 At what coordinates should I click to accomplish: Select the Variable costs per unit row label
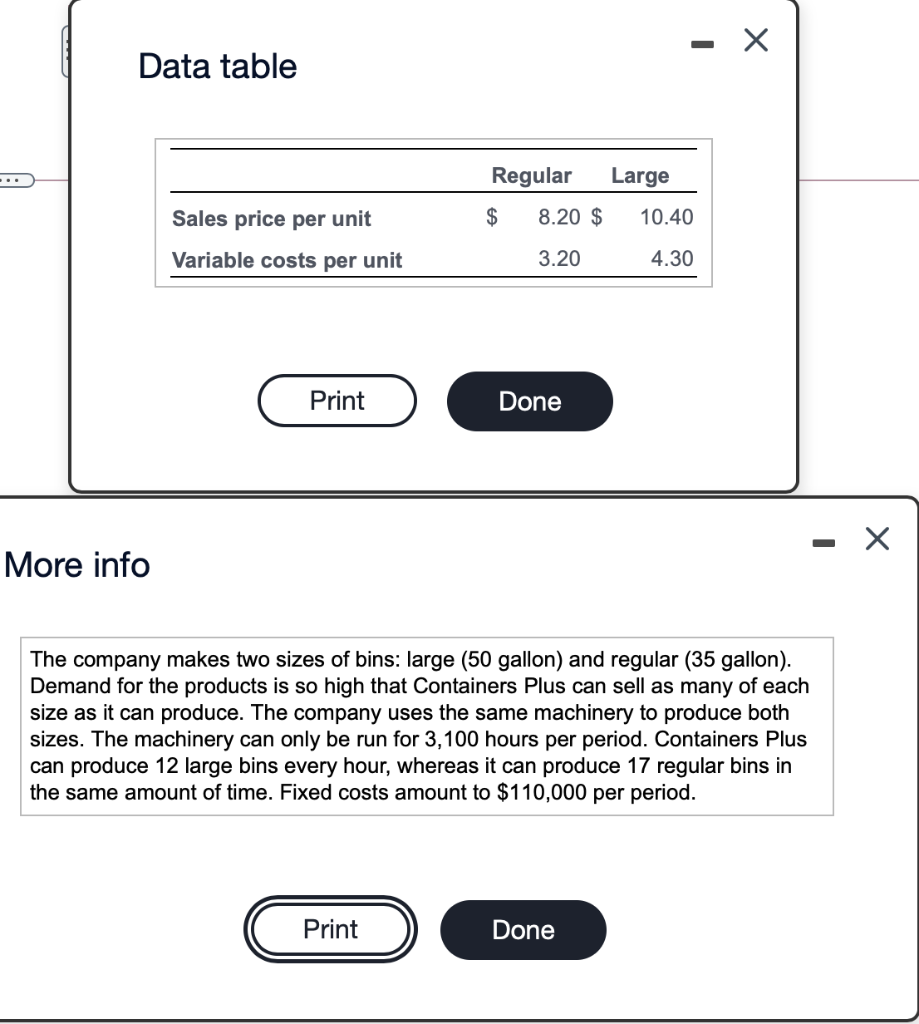[288, 260]
